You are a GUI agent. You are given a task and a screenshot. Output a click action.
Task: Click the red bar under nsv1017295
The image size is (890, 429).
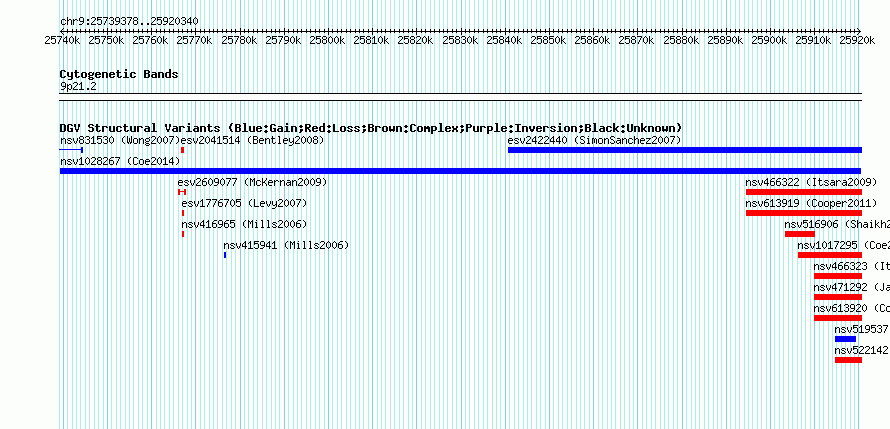pyautogui.click(x=830, y=255)
